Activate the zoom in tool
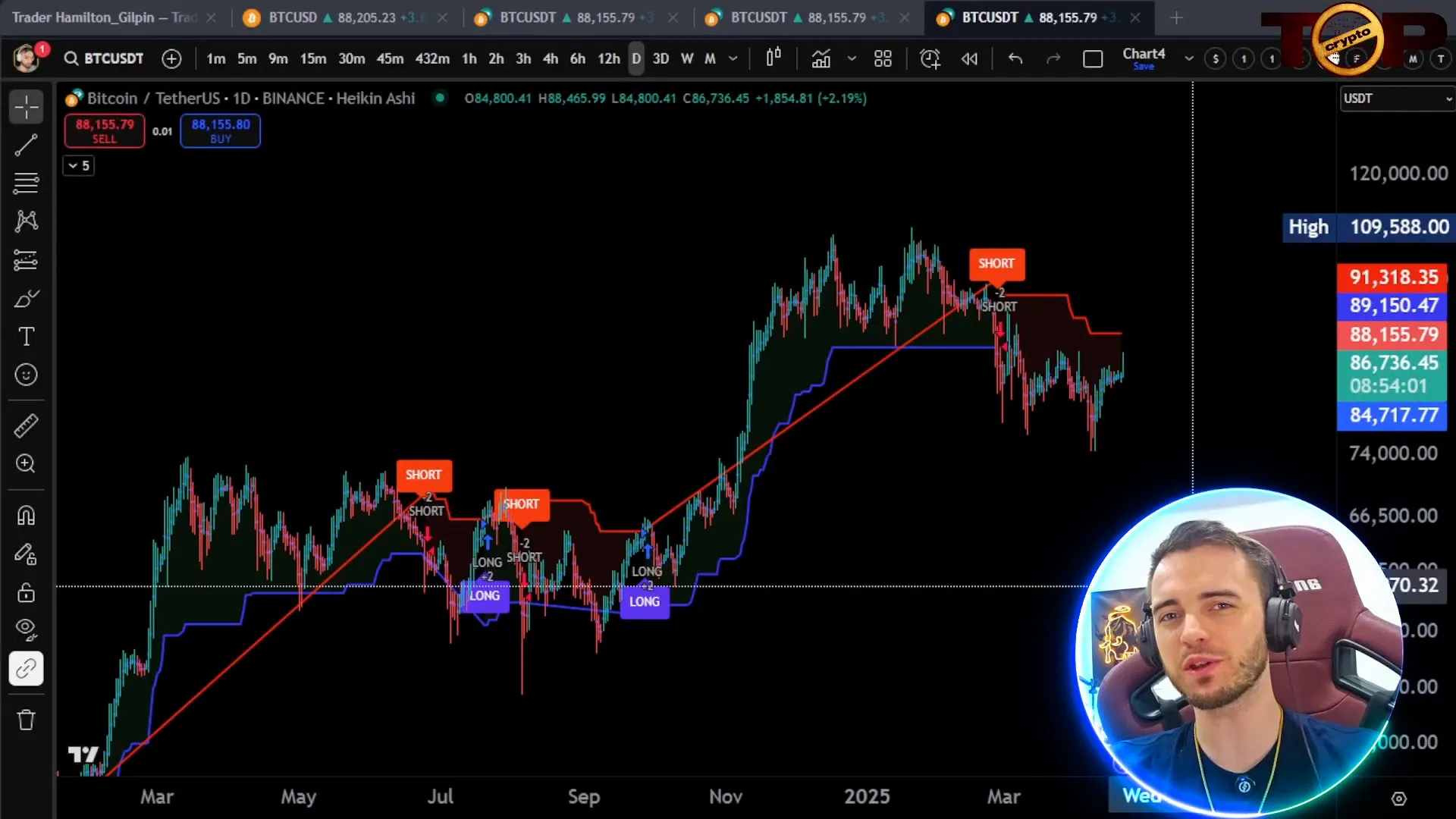Image resolution: width=1456 pixels, height=819 pixels. [26, 463]
